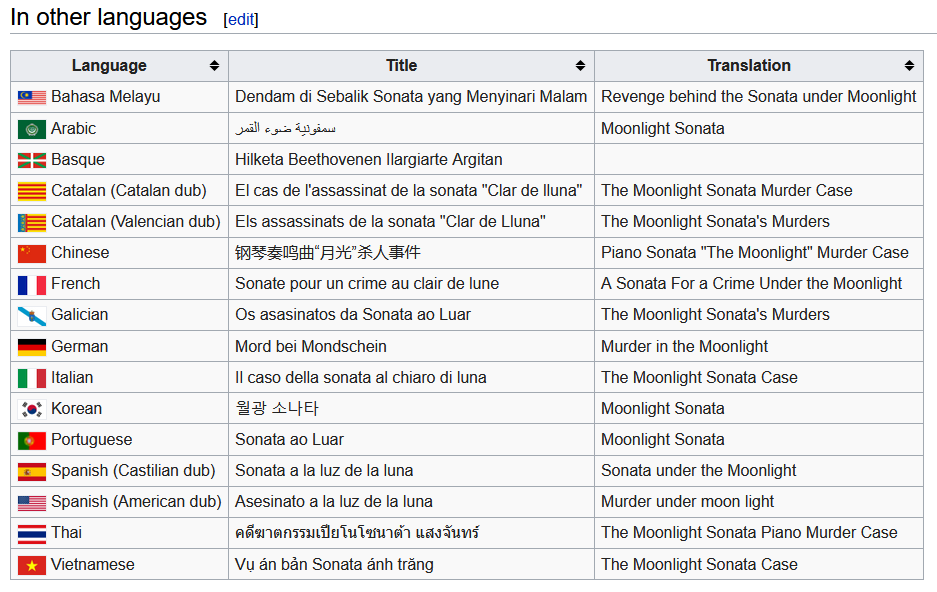
Task: Click the Chinese flag icon
Action: click(31, 252)
